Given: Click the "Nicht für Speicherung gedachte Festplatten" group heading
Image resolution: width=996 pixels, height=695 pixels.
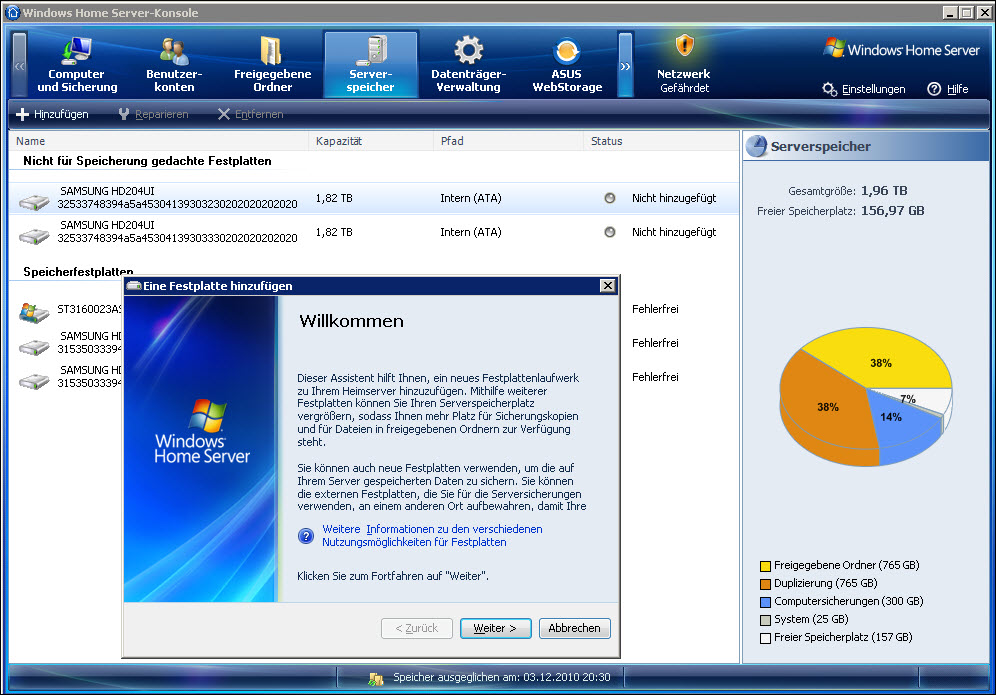Looking at the screenshot, I should (147, 161).
